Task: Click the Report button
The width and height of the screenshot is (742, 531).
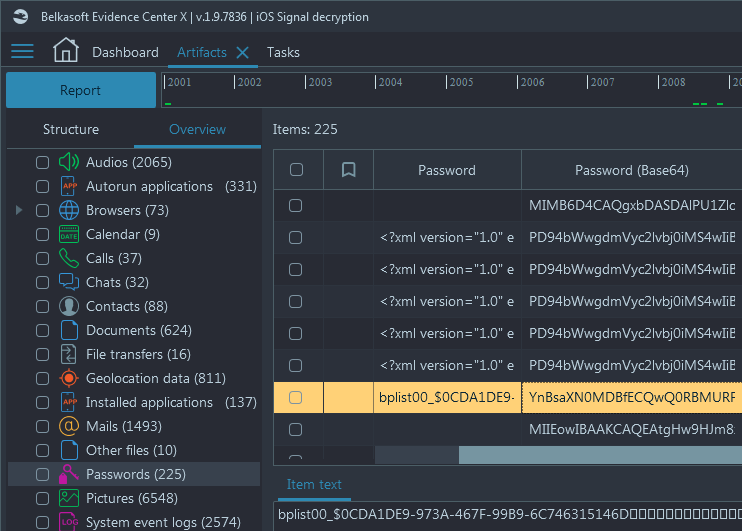Action: pyautogui.click(x=81, y=90)
